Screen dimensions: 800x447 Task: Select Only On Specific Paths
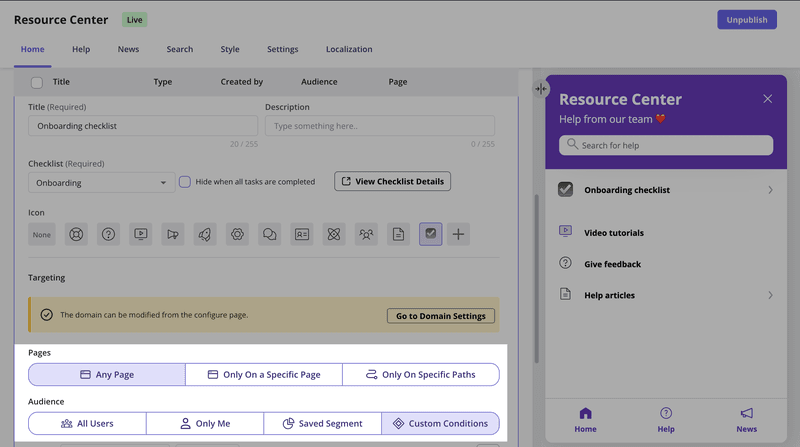tap(421, 375)
